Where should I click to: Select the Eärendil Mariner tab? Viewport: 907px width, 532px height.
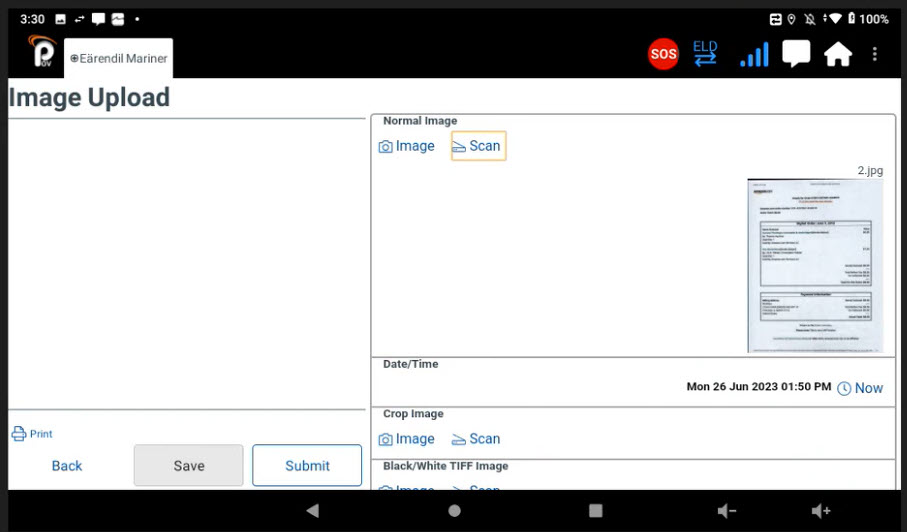pyautogui.click(x=119, y=58)
